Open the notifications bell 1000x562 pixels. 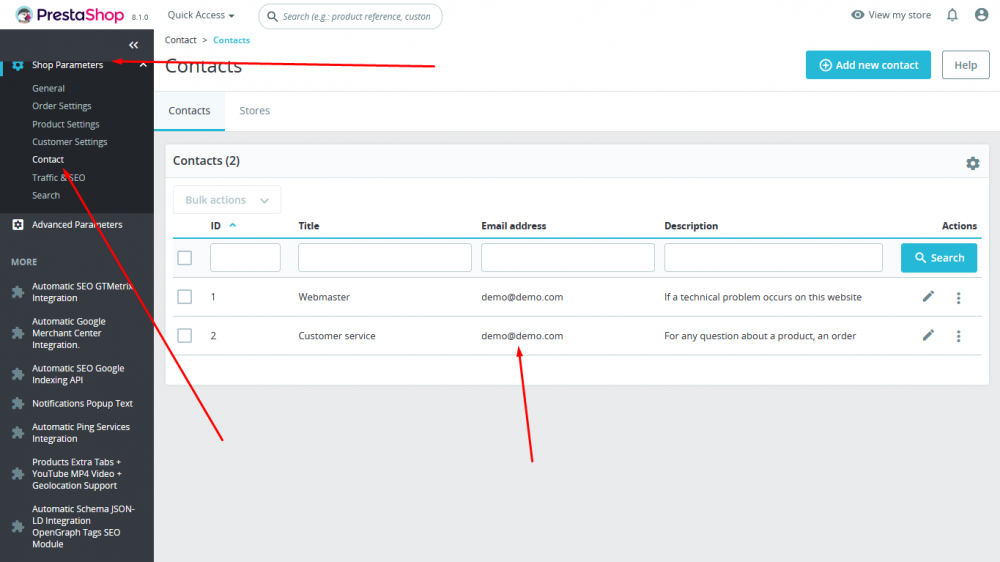coord(952,15)
